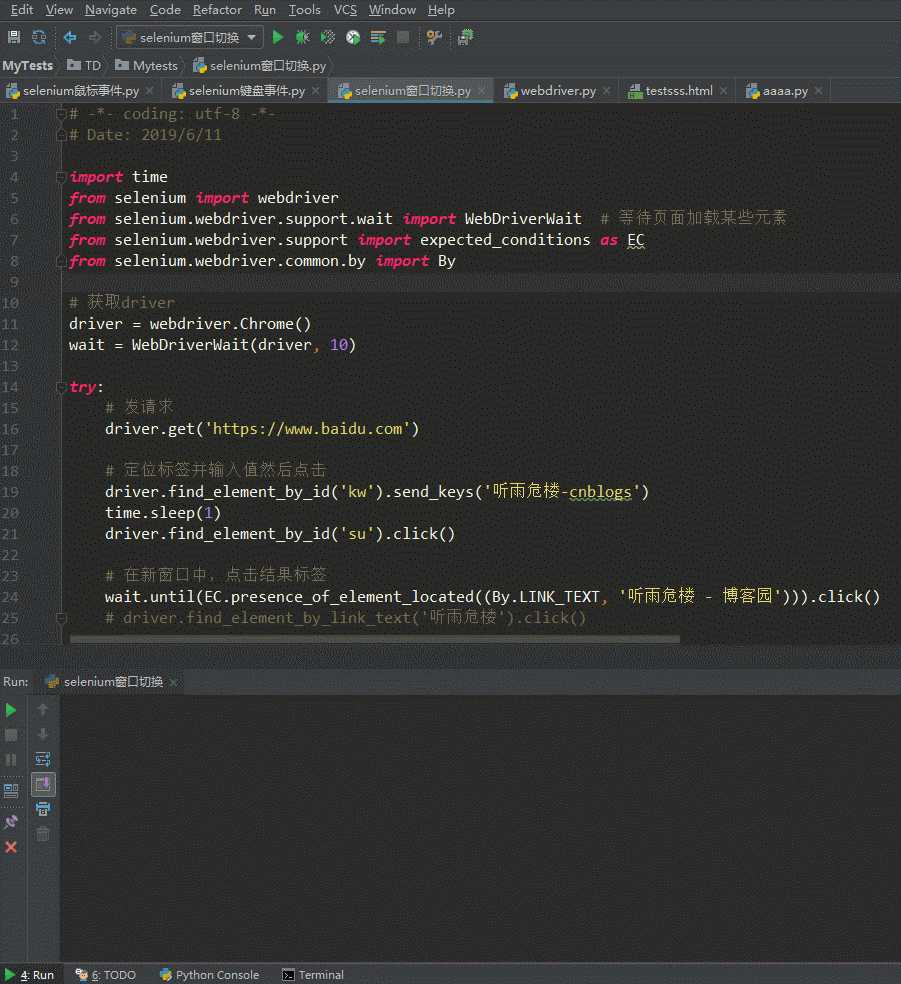
Task: Open the 6: TODO tool window
Action: point(105,975)
